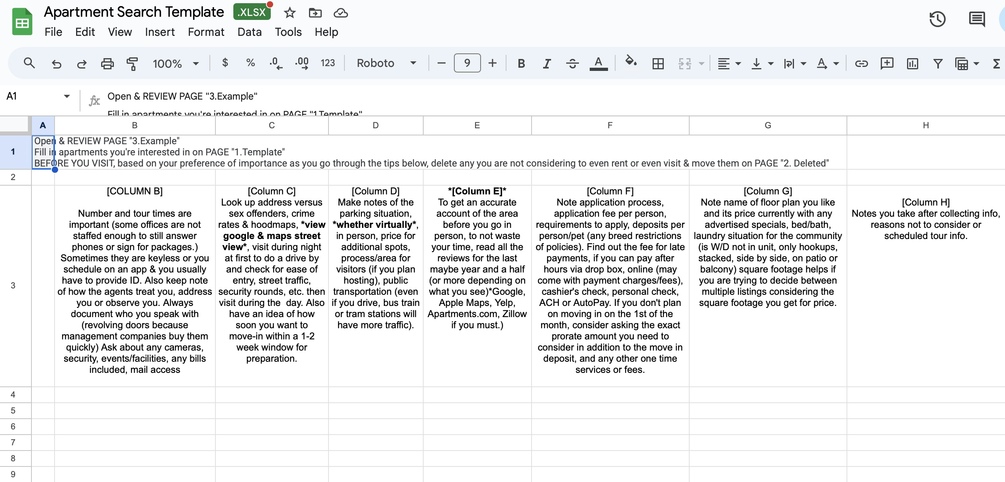Undo the last action
Image resolution: width=1005 pixels, height=482 pixels.
[x=56, y=63]
